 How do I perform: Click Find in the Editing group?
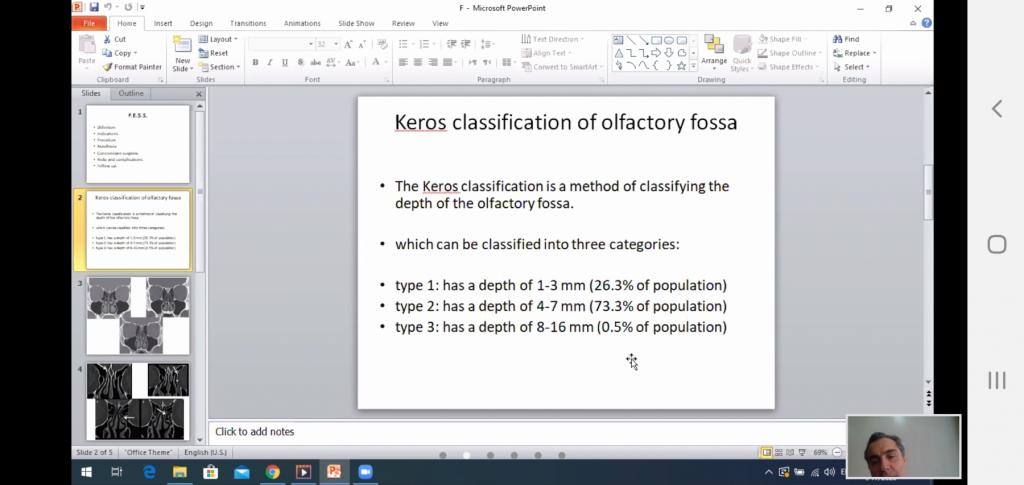845,39
